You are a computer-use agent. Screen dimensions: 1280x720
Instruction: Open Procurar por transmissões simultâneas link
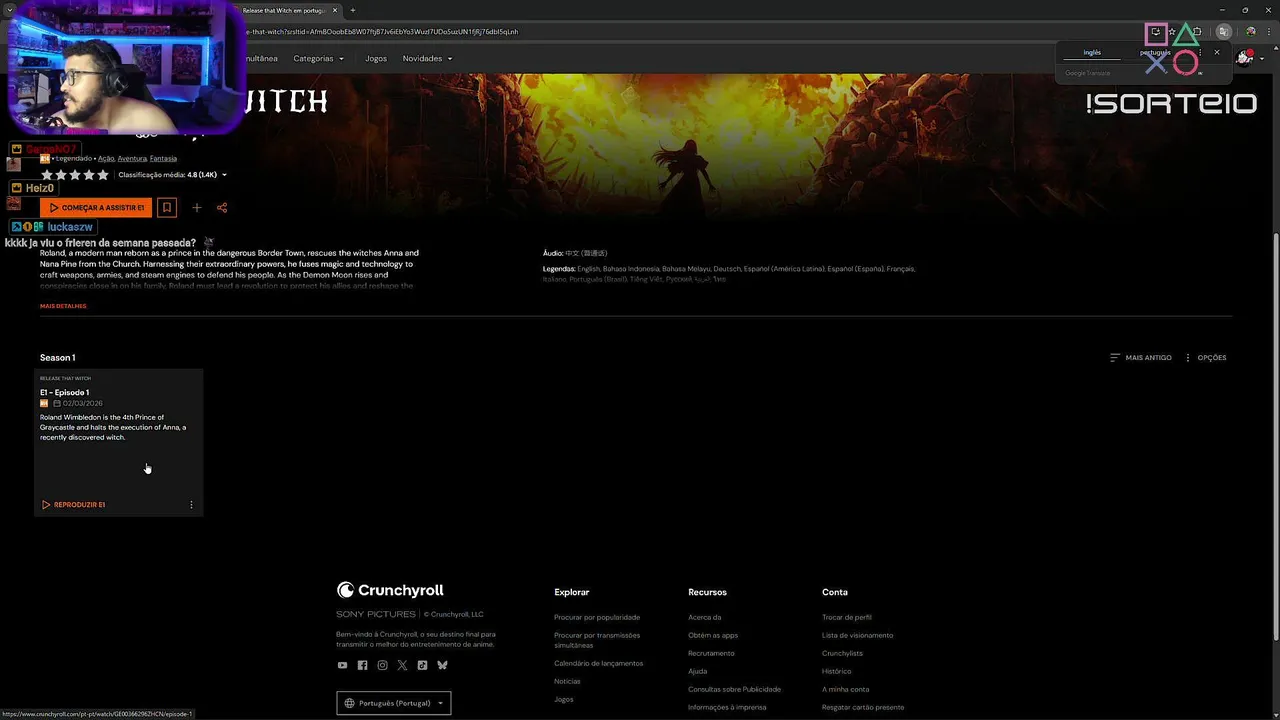pos(597,640)
